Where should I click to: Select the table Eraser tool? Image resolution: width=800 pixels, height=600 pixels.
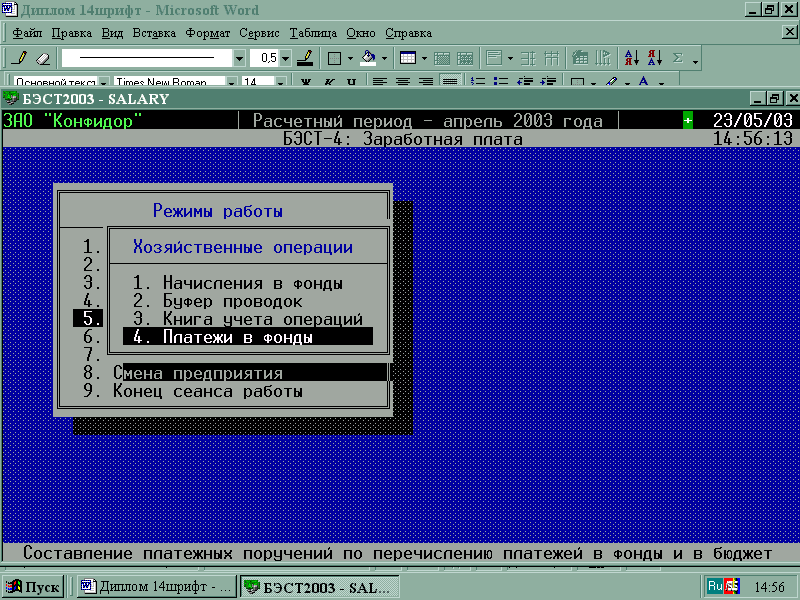43,58
